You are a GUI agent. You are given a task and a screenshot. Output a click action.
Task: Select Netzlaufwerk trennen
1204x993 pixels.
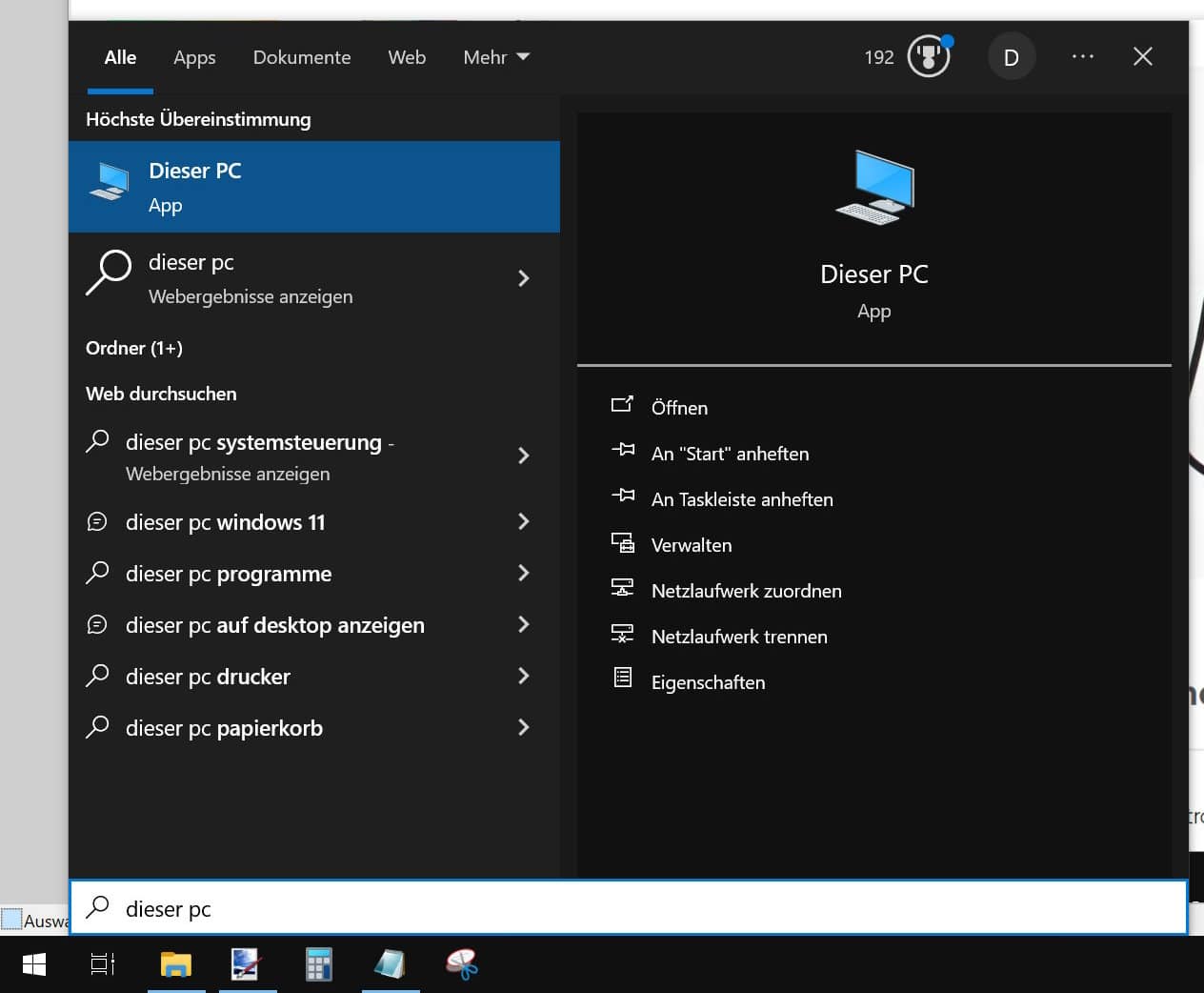[739, 637]
